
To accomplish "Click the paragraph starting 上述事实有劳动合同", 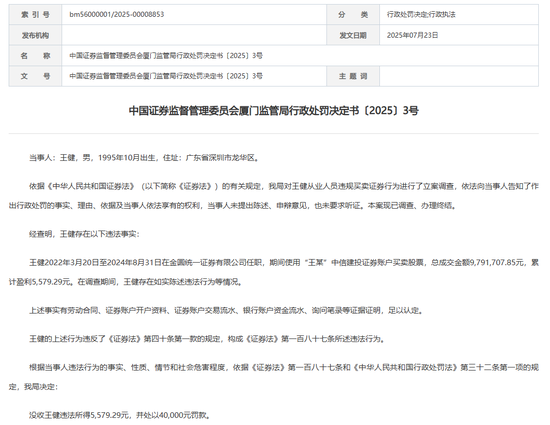I will (x=226, y=310).
